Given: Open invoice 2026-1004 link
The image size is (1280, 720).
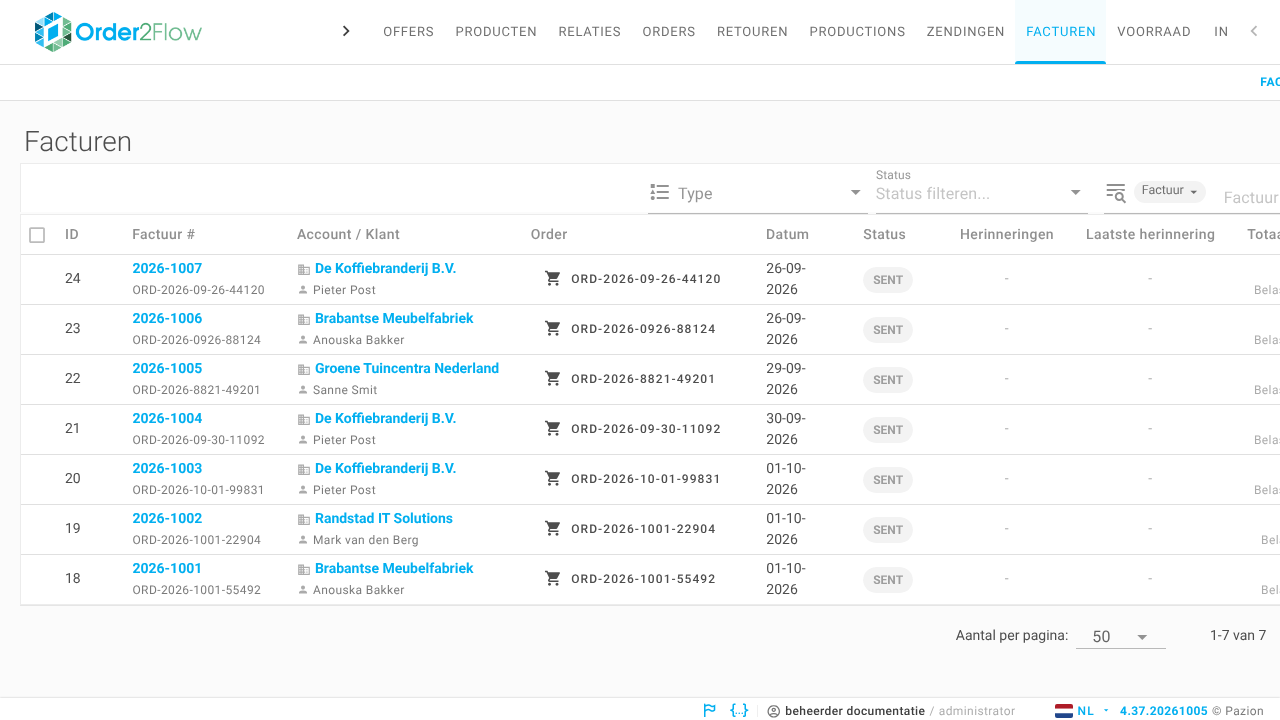Looking at the screenshot, I should (167, 418).
